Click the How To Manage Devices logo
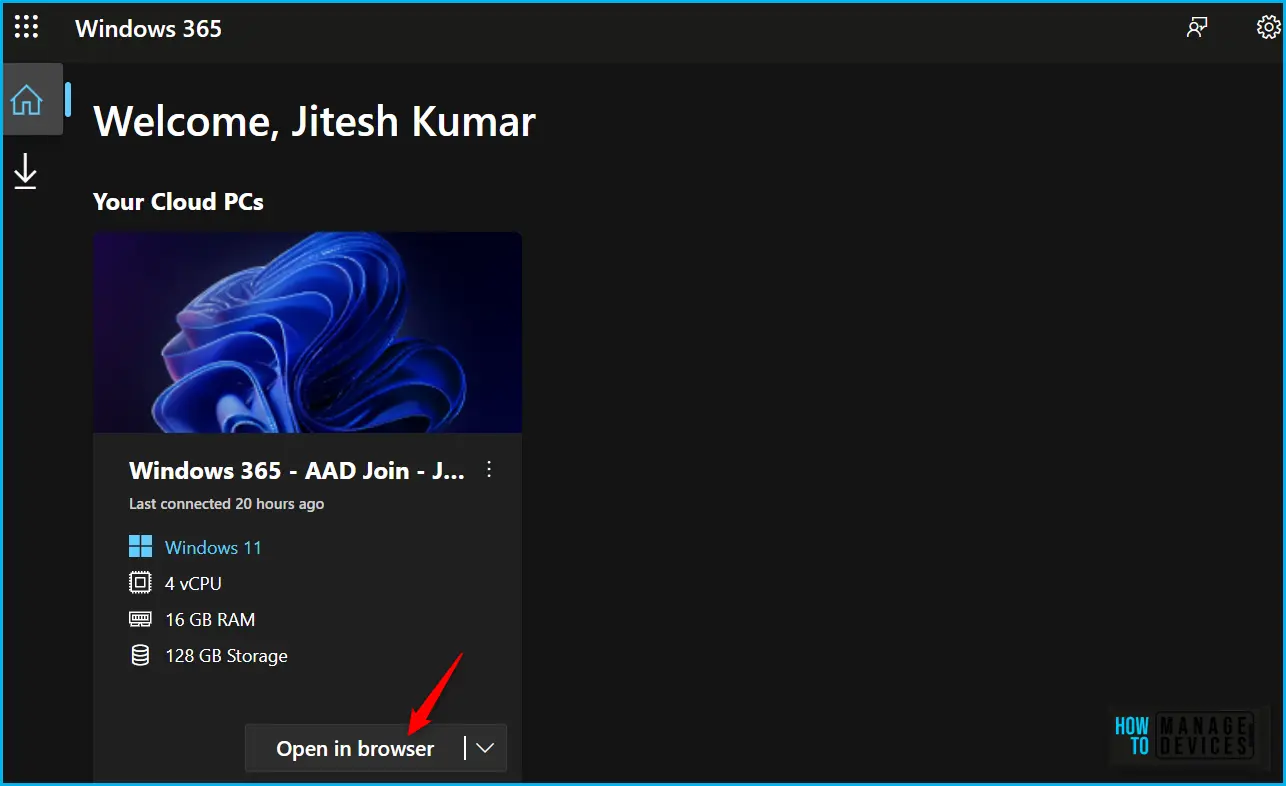This screenshot has width=1286, height=786. (x=1184, y=736)
